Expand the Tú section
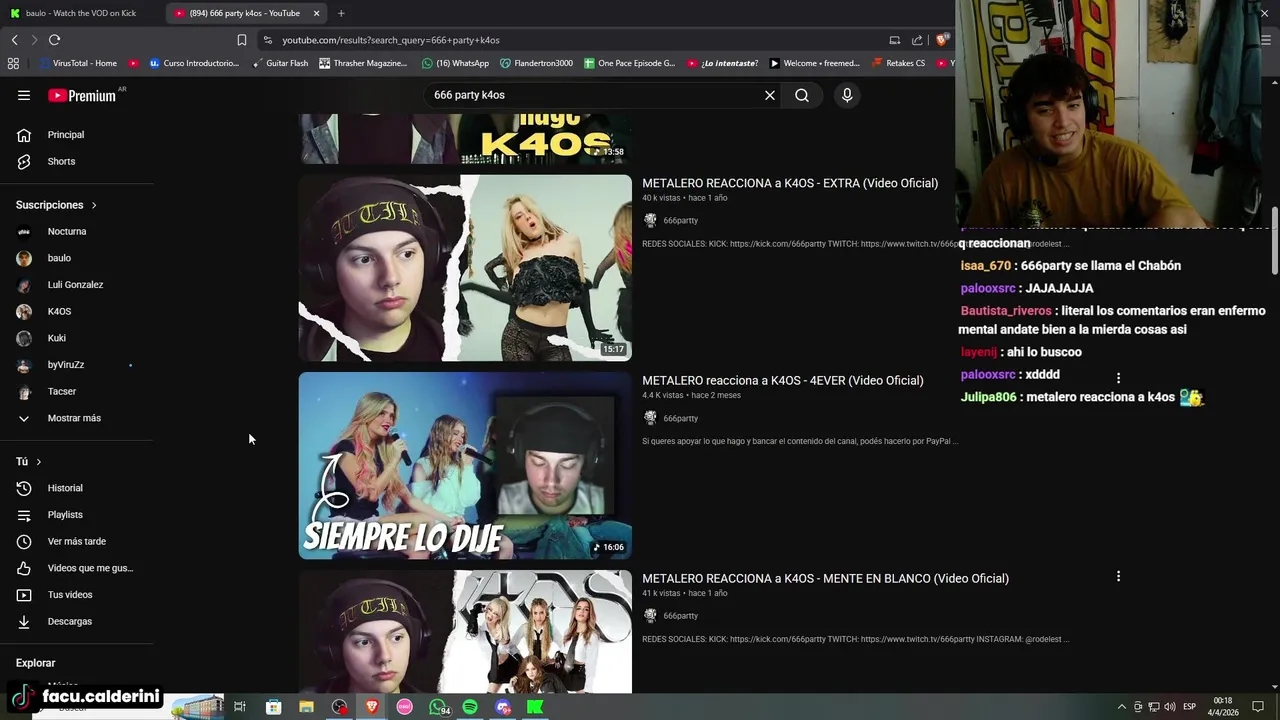This screenshot has height=720, width=1280. click(x=29, y=461)
